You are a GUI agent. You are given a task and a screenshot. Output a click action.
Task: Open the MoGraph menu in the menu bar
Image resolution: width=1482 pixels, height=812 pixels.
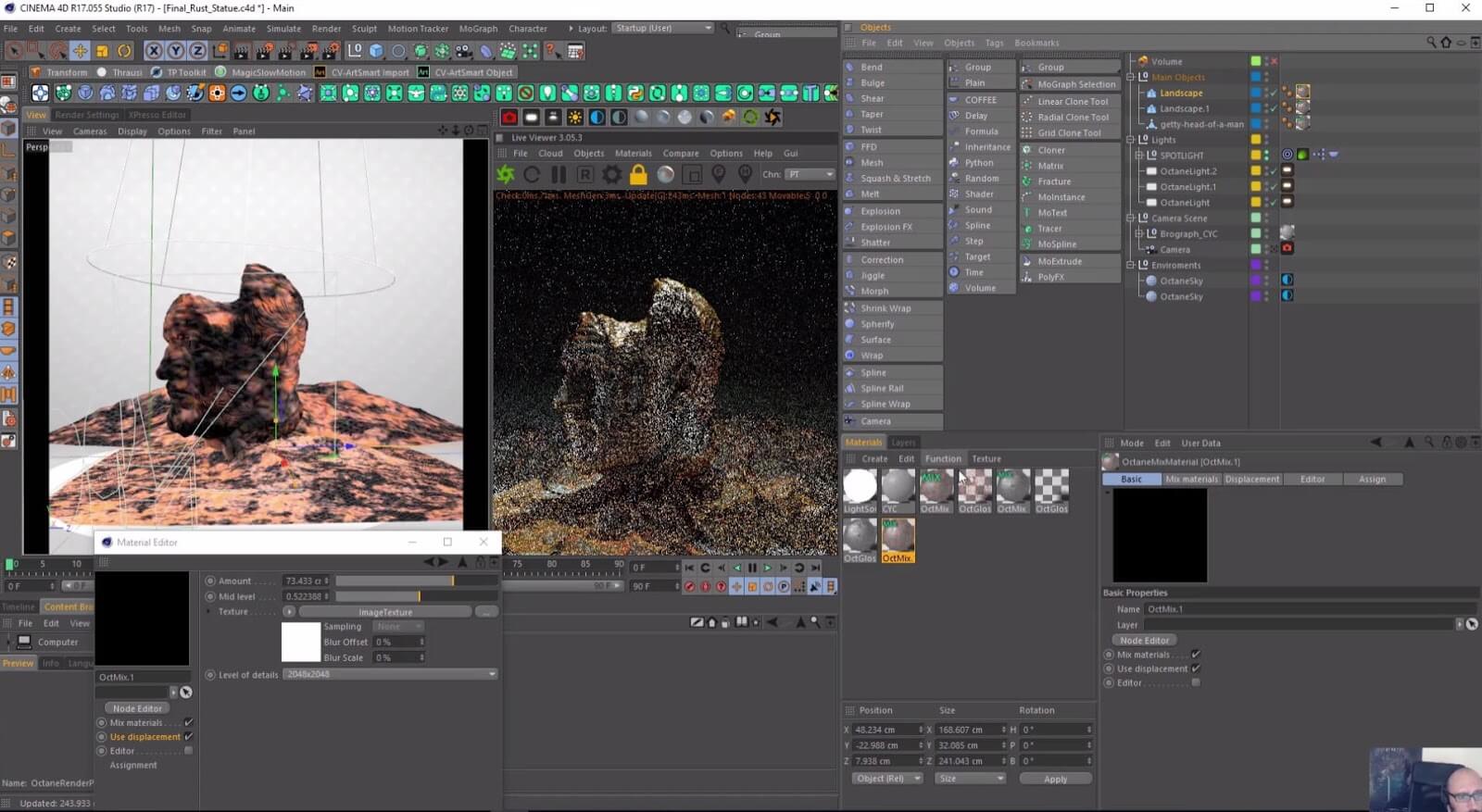point(478,29)
